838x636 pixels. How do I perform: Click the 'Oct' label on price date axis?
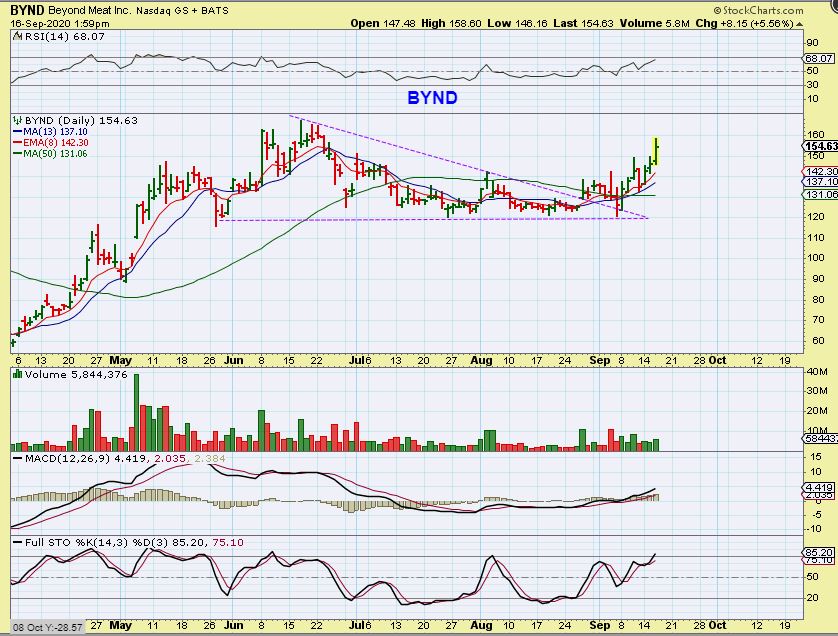717,360
